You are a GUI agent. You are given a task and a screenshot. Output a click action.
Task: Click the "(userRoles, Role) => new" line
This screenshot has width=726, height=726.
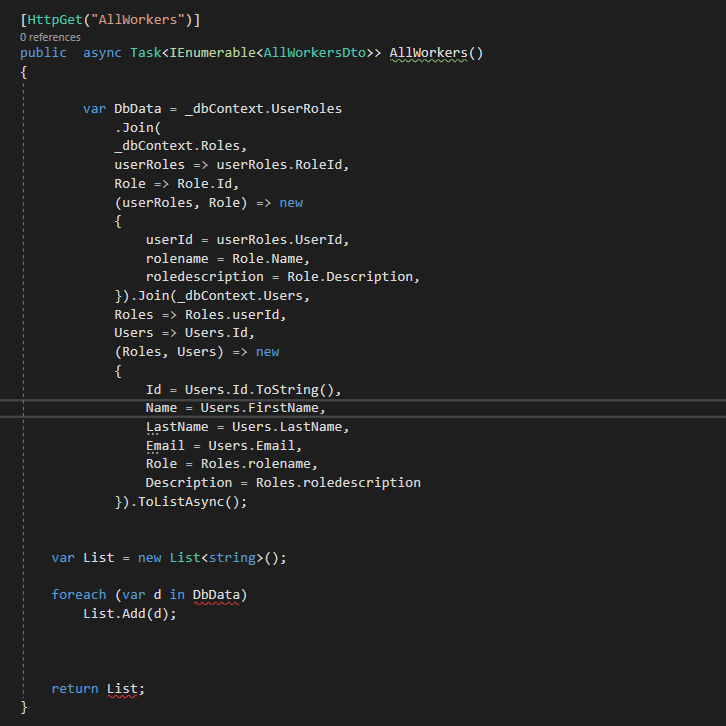[208, 202]
